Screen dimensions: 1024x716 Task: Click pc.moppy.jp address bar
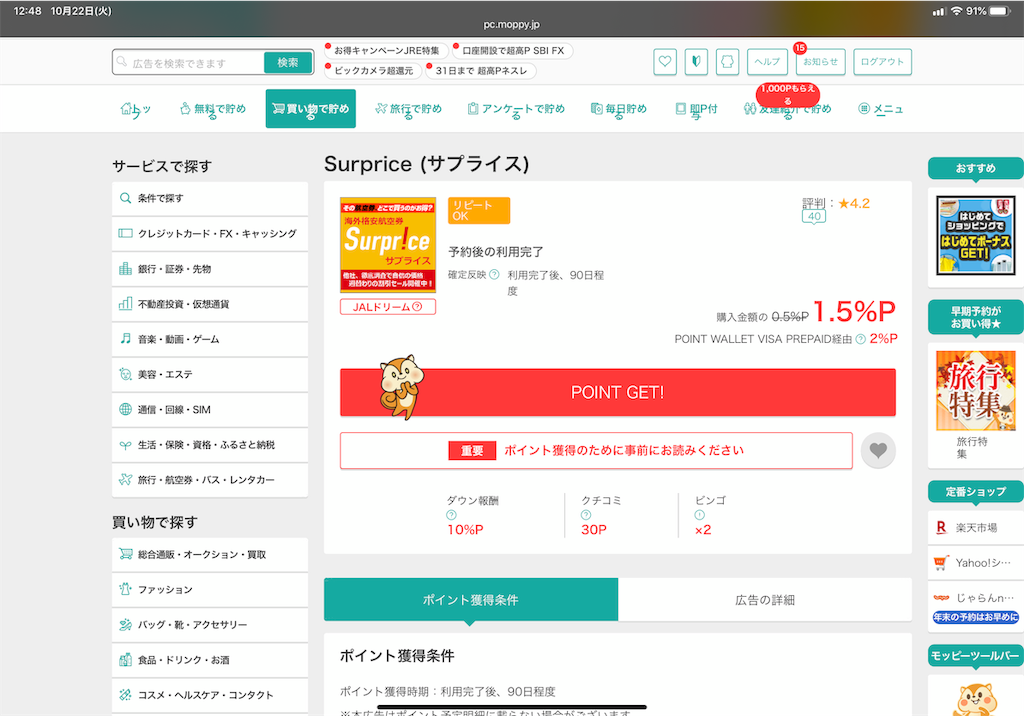[512, 24]
